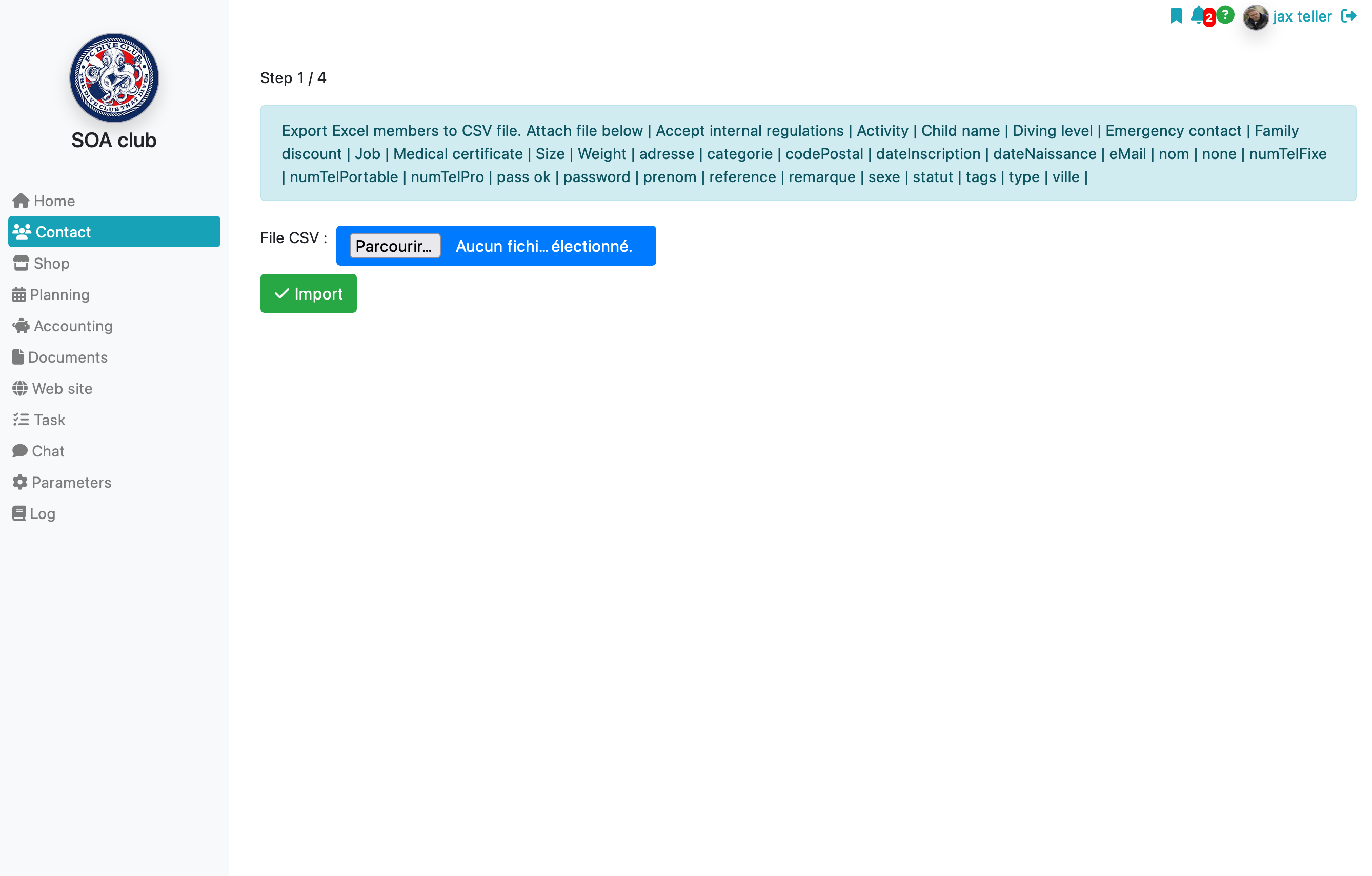Viewport: 1372px width, 876px height.
Task: Click the "Step 1 / 4" text
Action: coord(293,78)
